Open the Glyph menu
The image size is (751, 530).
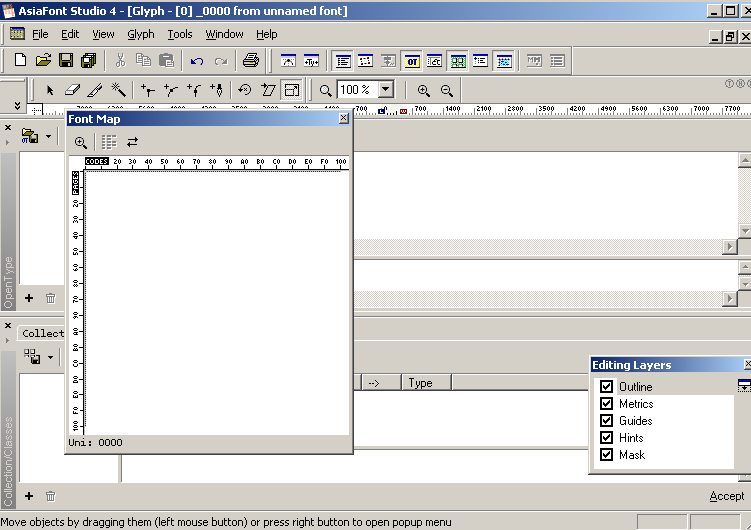141,34
